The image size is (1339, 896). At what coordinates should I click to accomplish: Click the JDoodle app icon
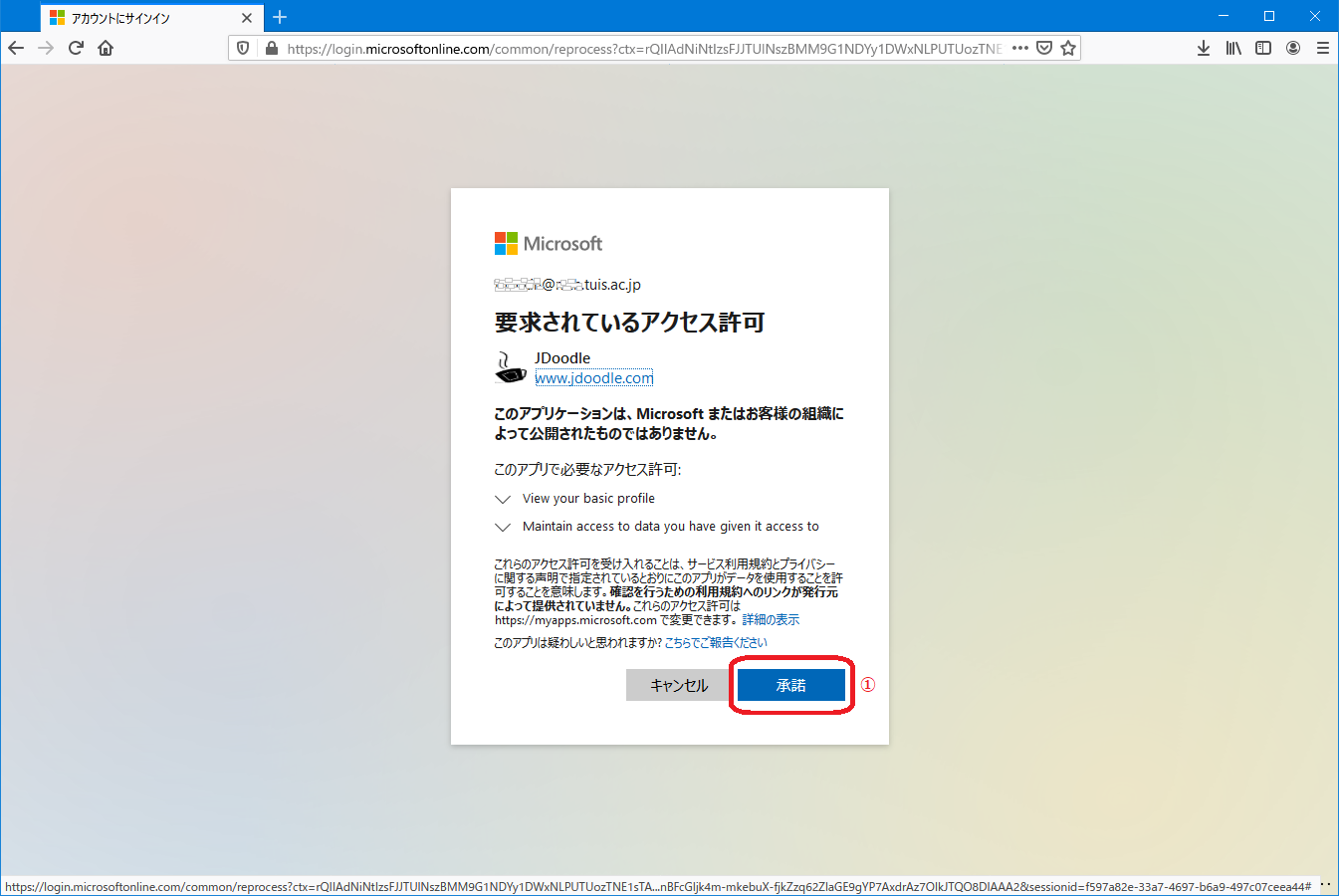tap(511, 367)
